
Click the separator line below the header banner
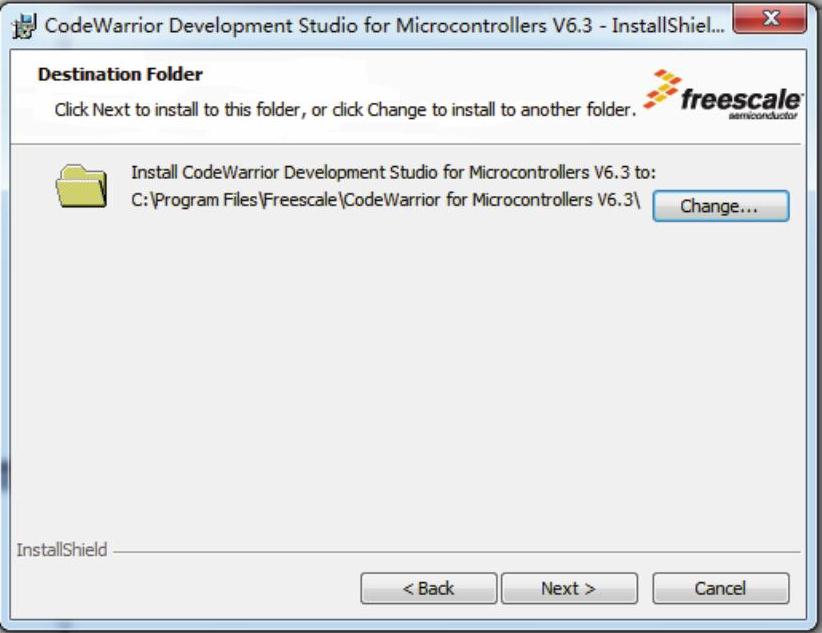tap(406, 144)
